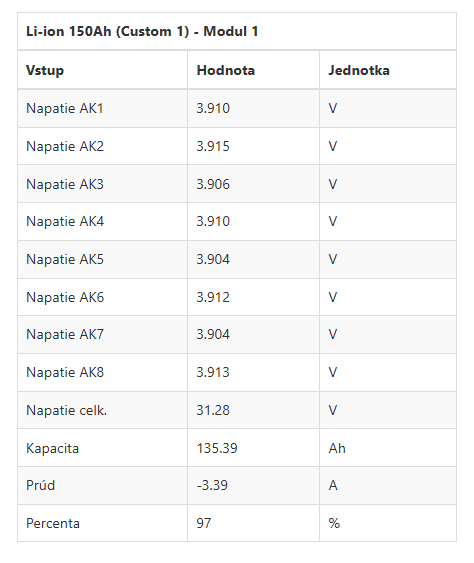The image size is (474, 563).
Task: Click the Napatie AK1 row label
Action: tap(65, 108)
